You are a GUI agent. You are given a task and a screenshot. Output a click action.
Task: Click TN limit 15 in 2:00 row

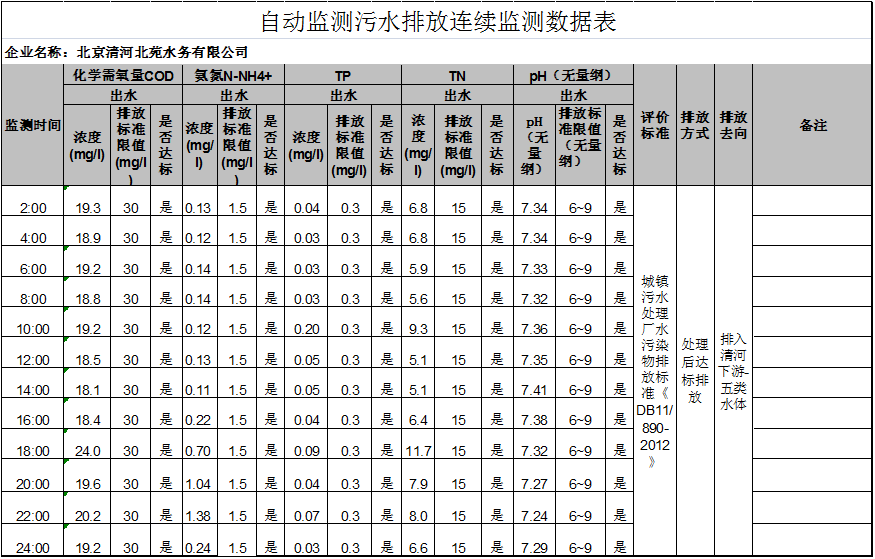458,201
